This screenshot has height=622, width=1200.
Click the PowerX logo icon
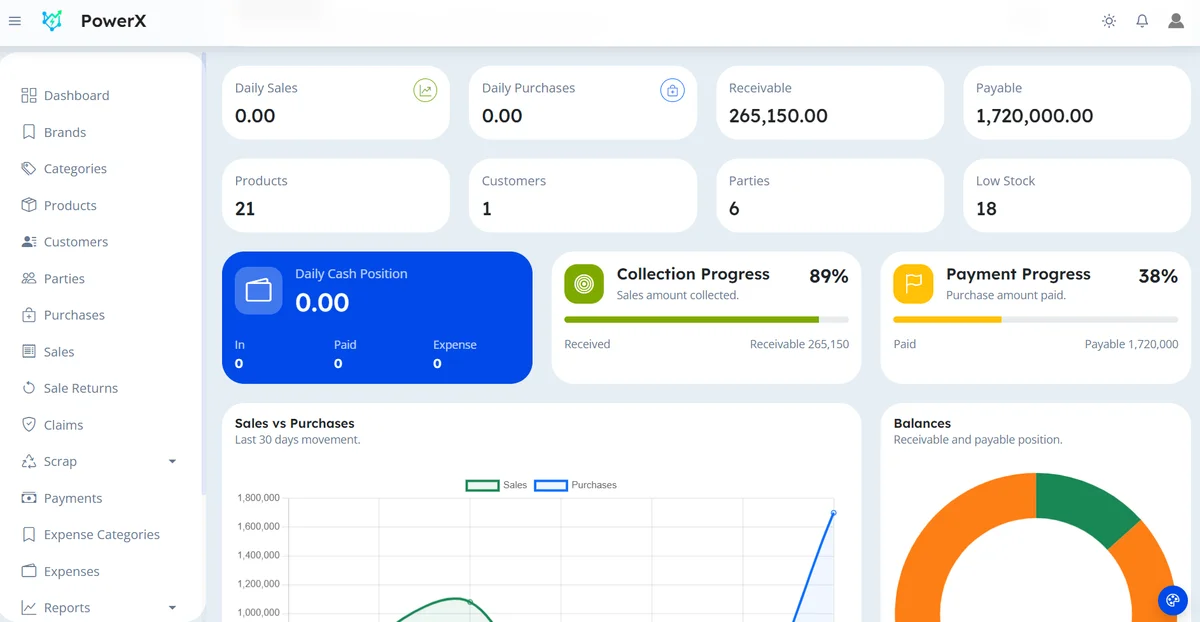click(x=52, y=21)
